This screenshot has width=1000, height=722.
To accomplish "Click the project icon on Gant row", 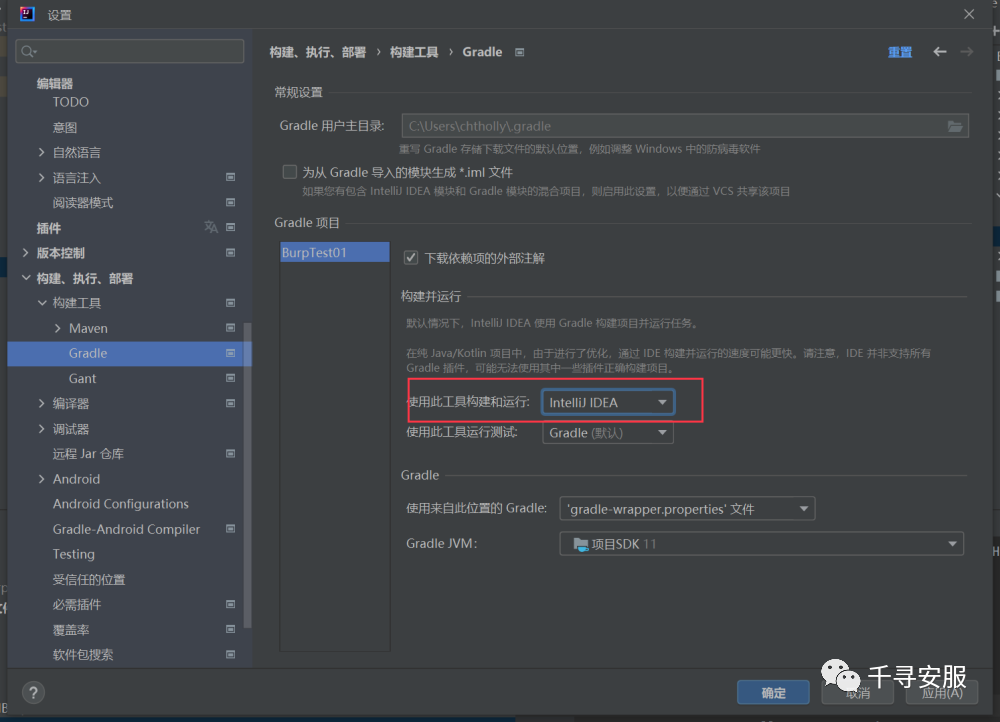I will point(231,378).
